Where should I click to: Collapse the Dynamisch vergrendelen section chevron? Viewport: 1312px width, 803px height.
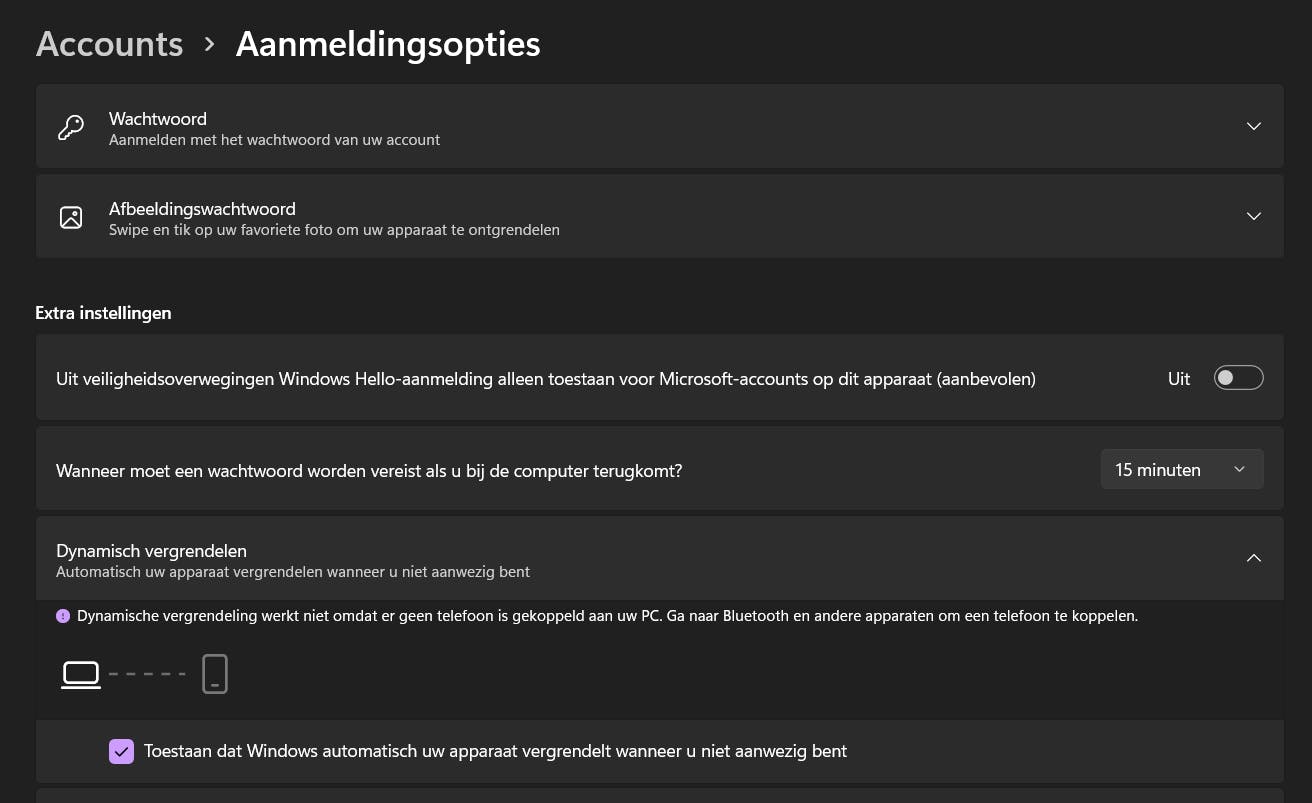coord(1253,558)
